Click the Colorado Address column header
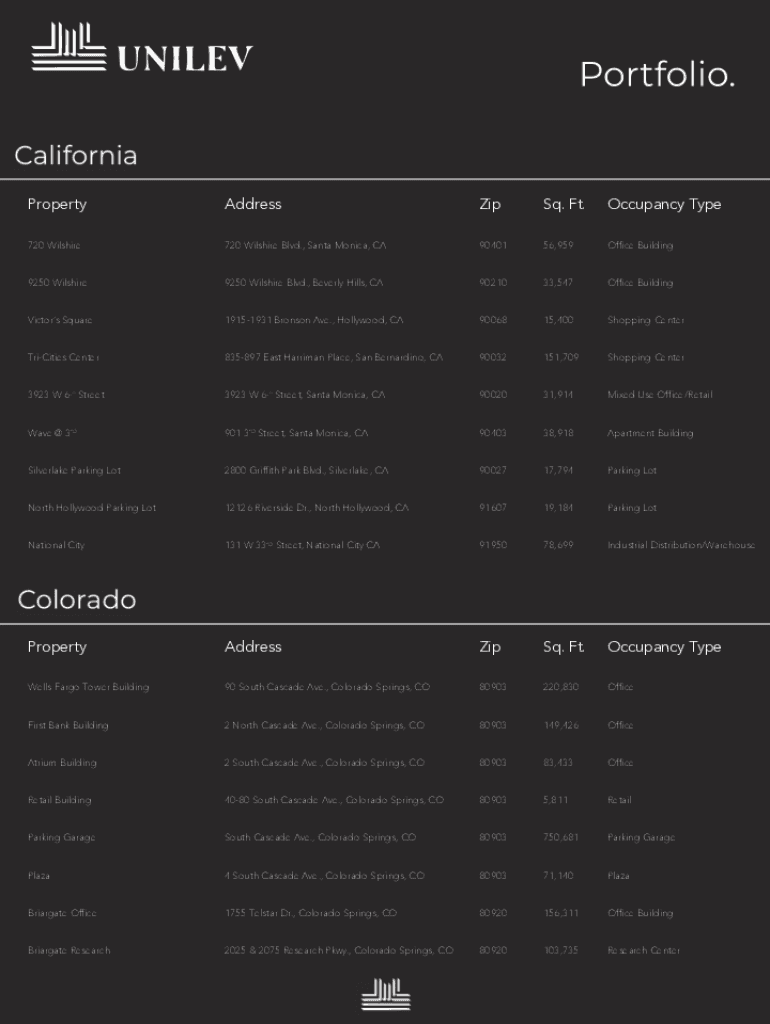Image resolution: width=770 pixels, height=1024 pixels. coord(253,647)
